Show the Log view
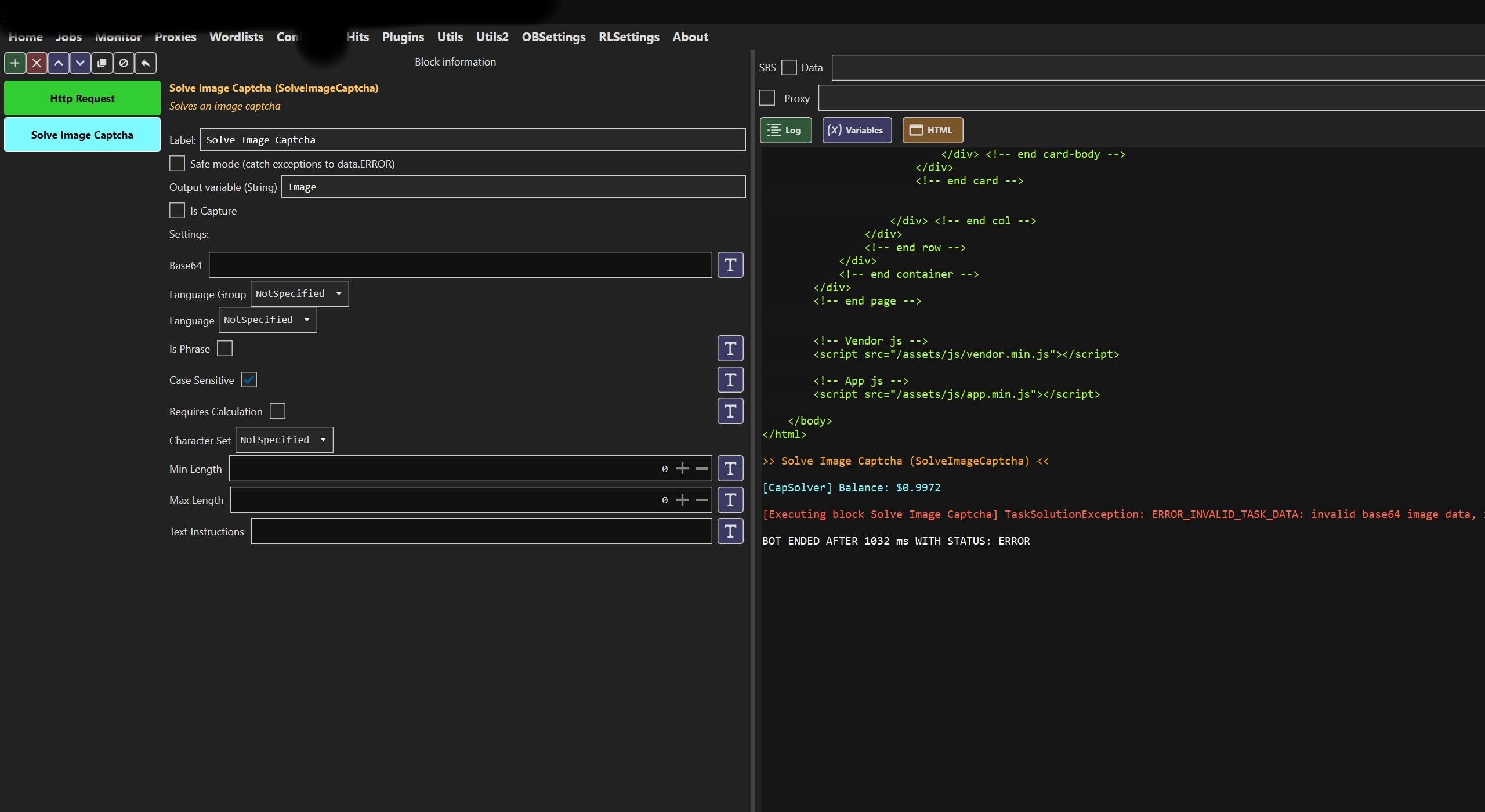Image resolution: width=1485 pixels, height=812 pixels. (786, 130)
